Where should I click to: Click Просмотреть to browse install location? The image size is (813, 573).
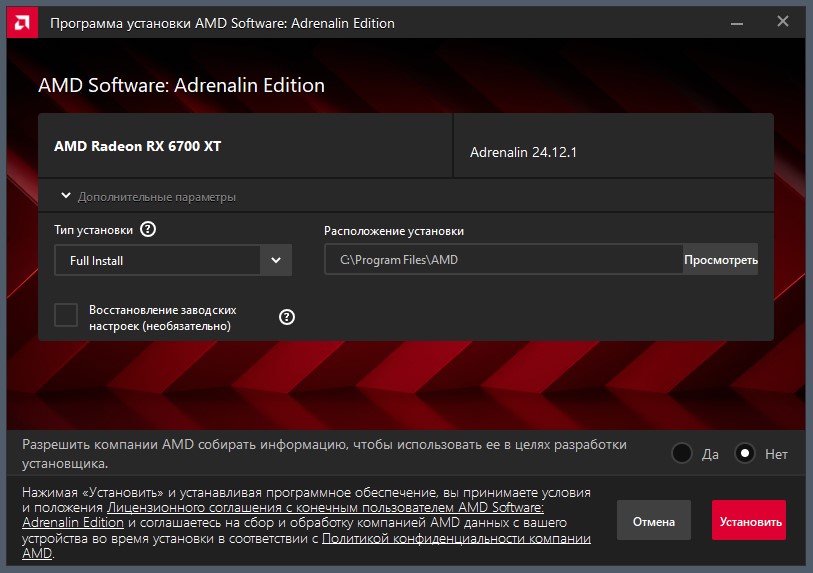tap(721, 259)
